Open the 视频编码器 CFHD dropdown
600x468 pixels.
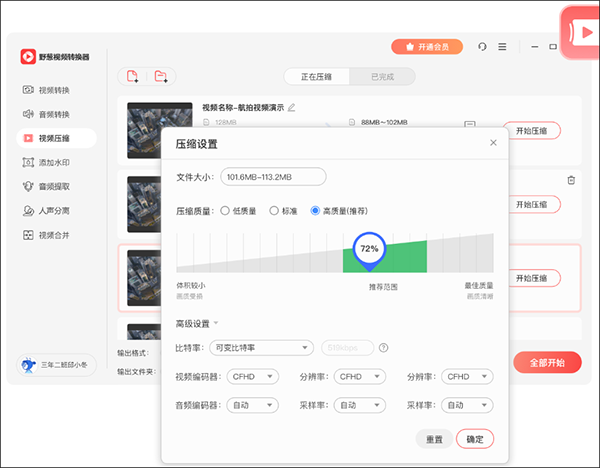click(x=253, y=377)
